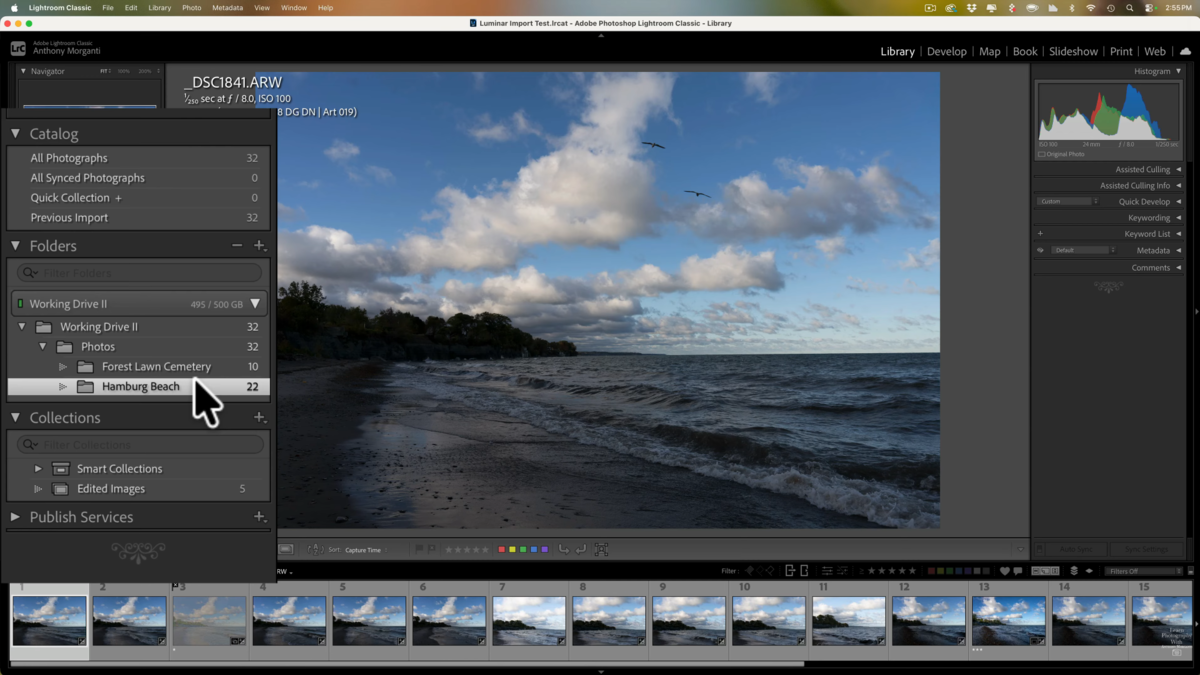Create a new collection with plus icon
Screen dimensions: 1200x675
coord(259,417)
